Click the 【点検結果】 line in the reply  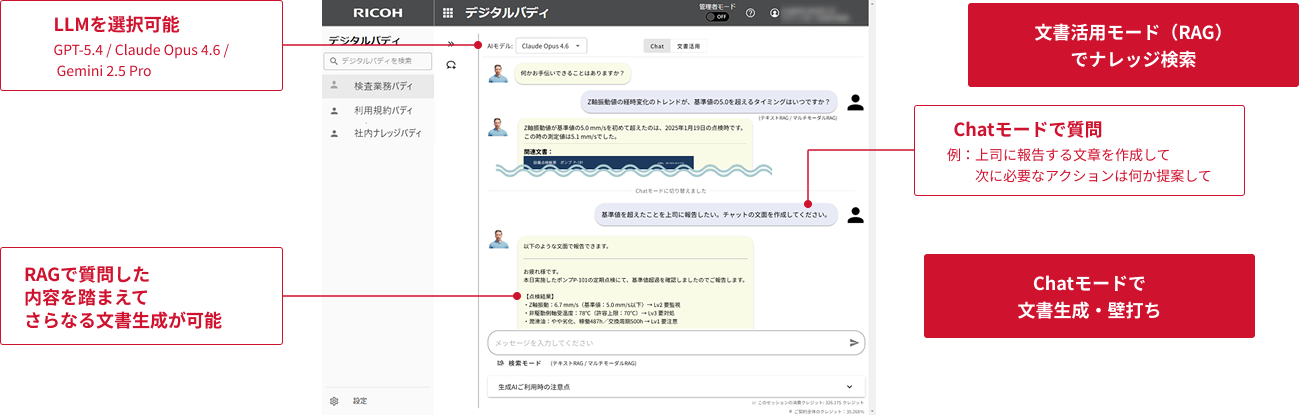coord(538,297)
